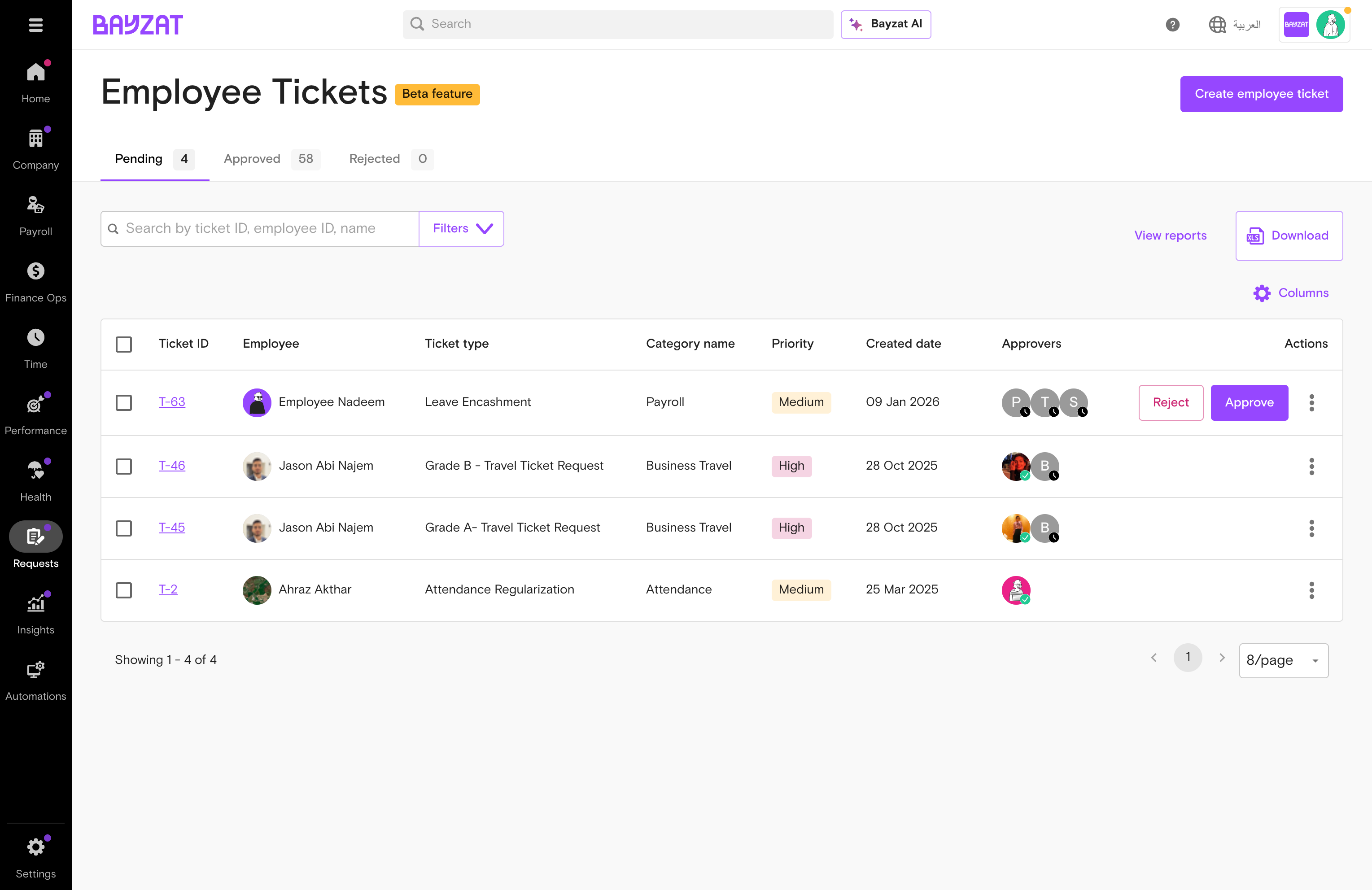Tick the select-all checkbox in header
The width and height of the screenshot is (1372, 890).
tap(123, 344)
